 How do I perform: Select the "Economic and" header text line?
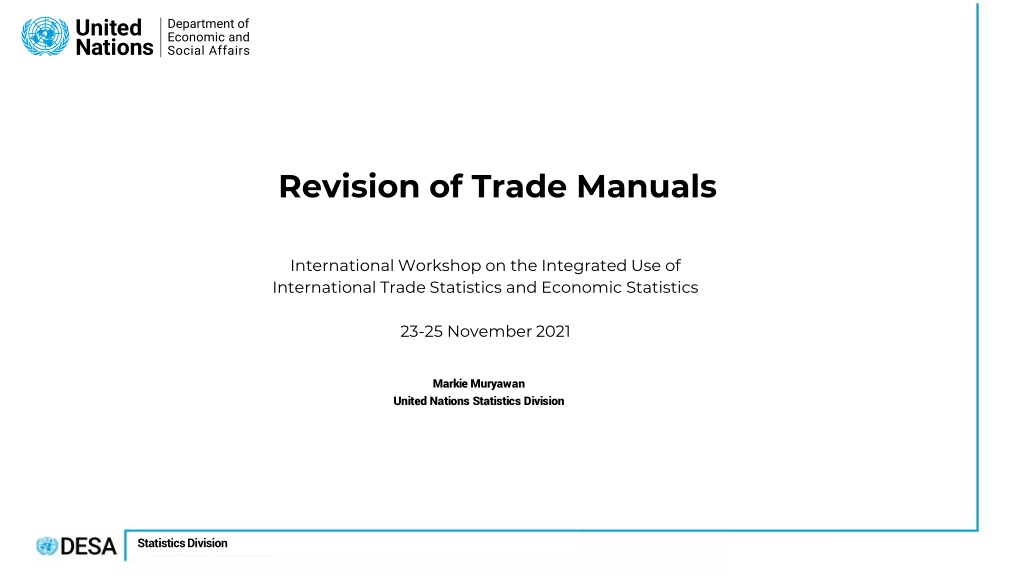click(x=208, y=37)
